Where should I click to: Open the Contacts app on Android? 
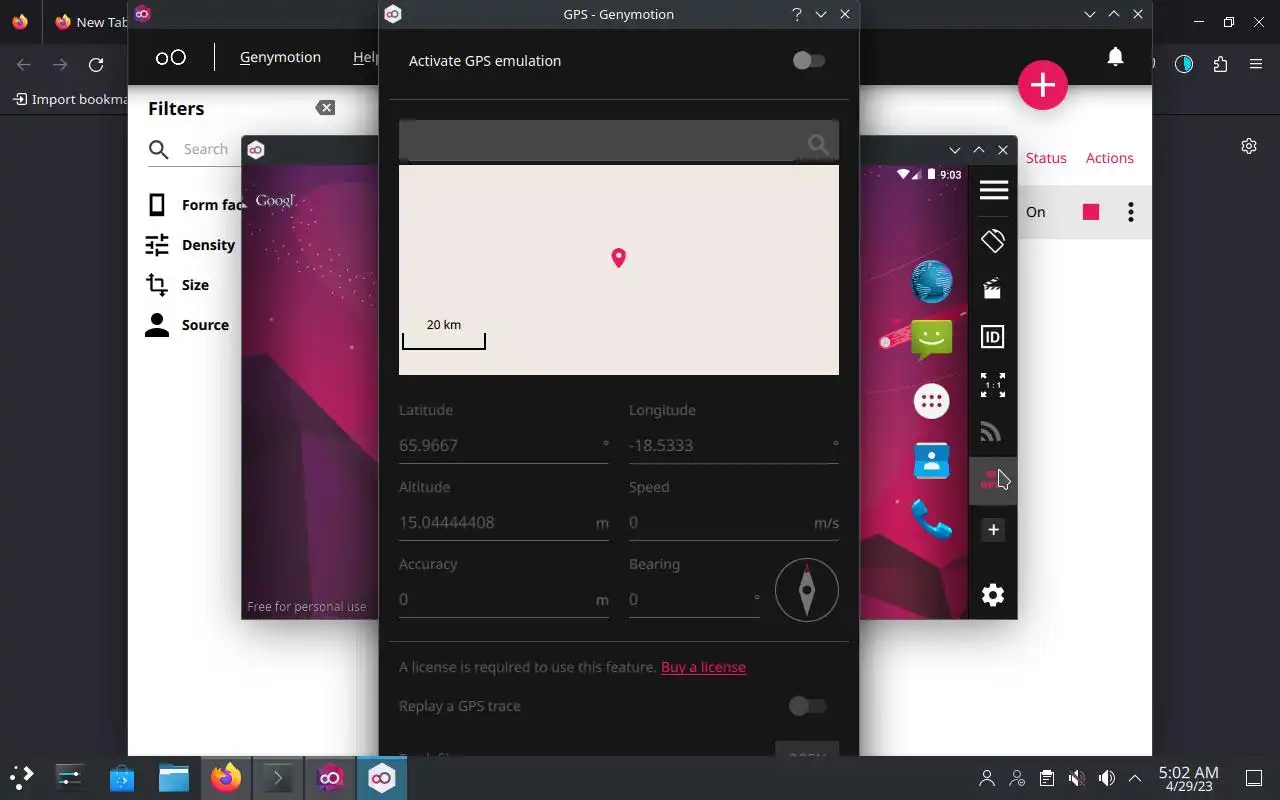click(x=931, y=460)
